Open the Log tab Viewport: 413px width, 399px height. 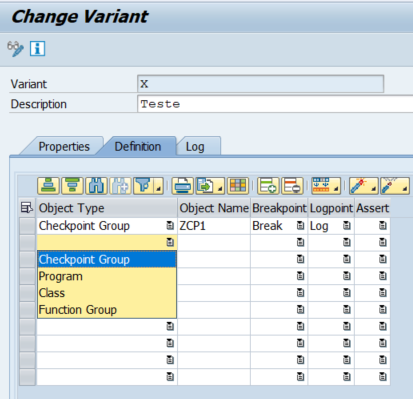[195, 147]
